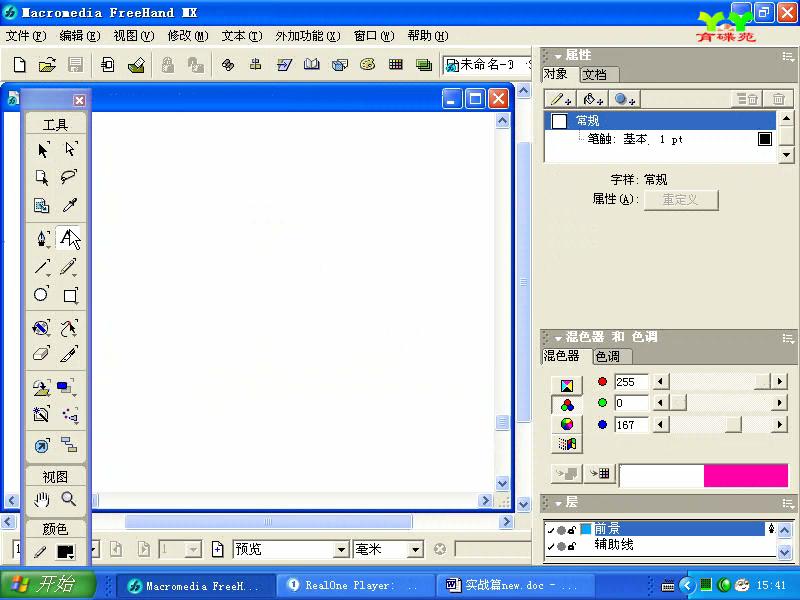Image resolution: width=800 pixels, height=600 pixels.
Task: Switch mixer to system color picker mode
Action: click(567, 443)
